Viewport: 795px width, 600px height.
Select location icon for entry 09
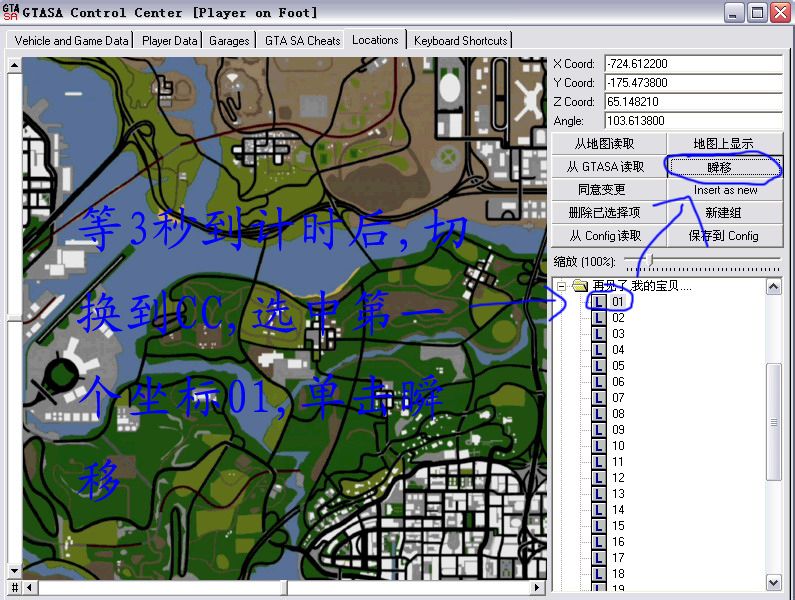click(599, 430)
